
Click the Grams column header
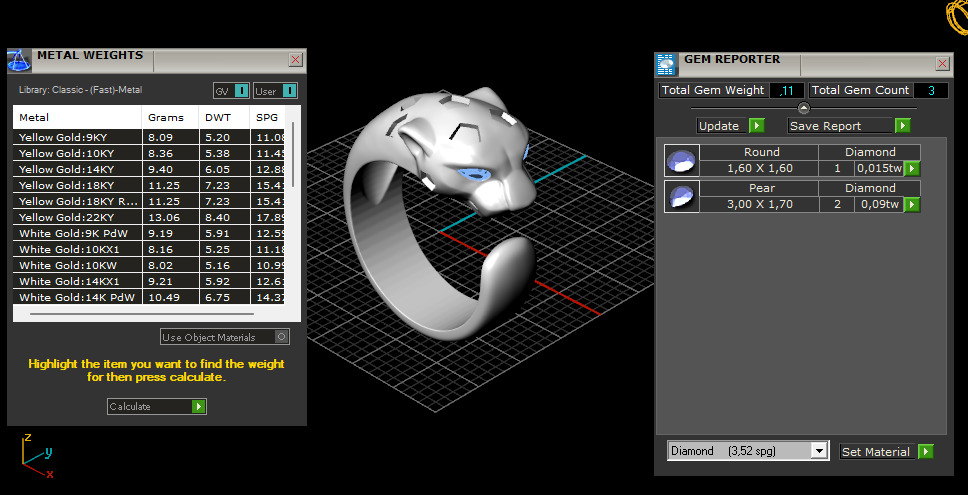(x=170, y=117)
